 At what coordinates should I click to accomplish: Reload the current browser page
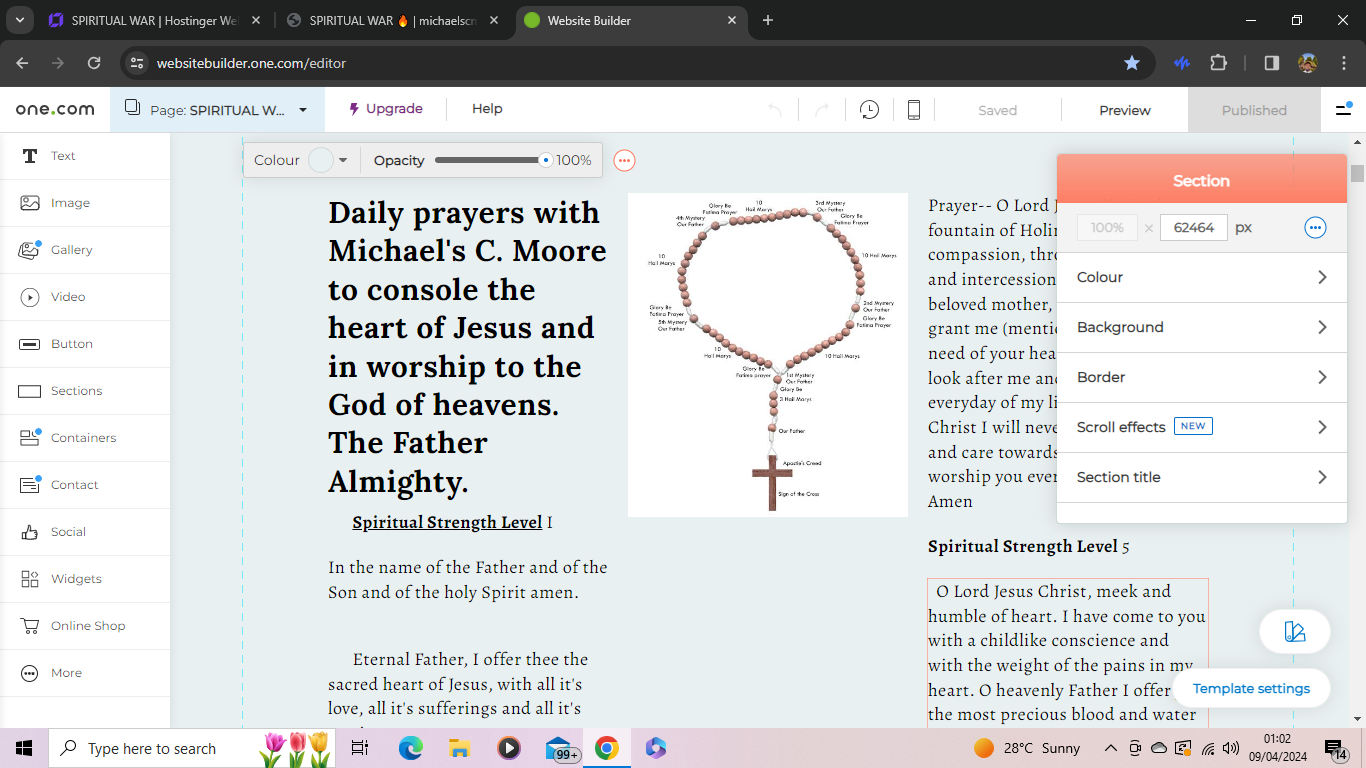tap(94, 63)
